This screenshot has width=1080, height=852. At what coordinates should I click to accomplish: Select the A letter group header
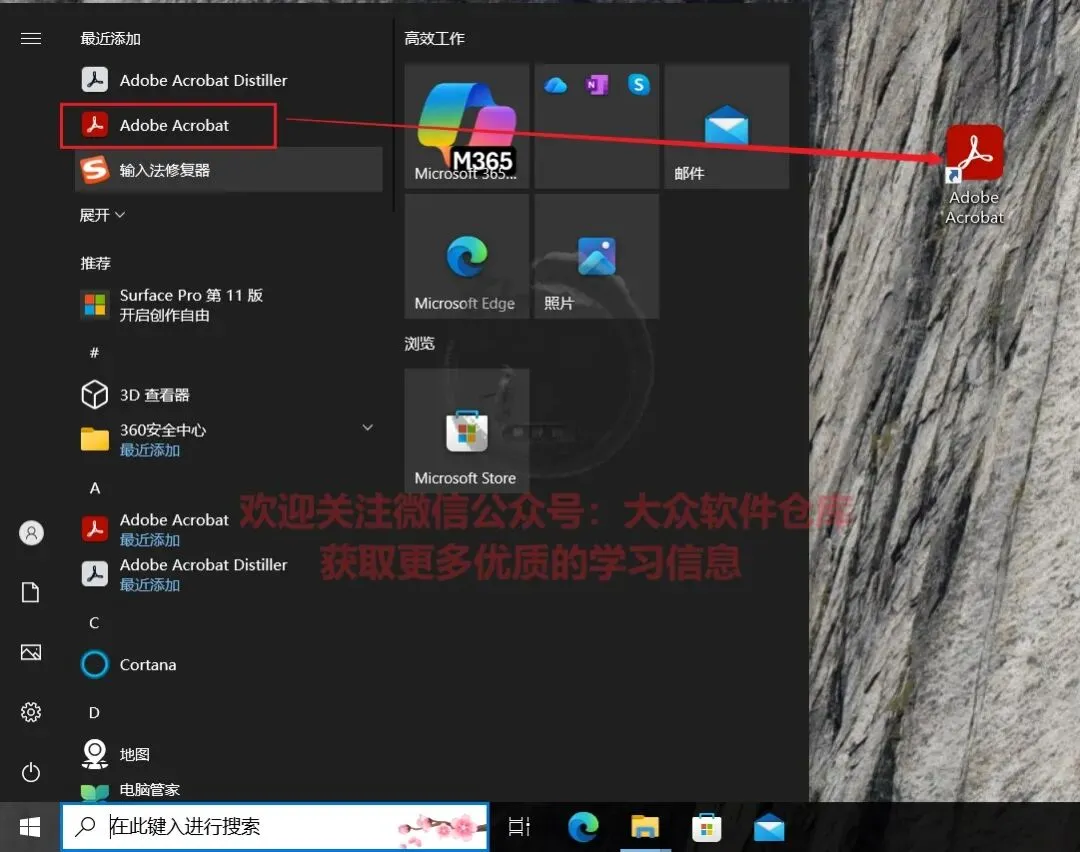[95, 488]
